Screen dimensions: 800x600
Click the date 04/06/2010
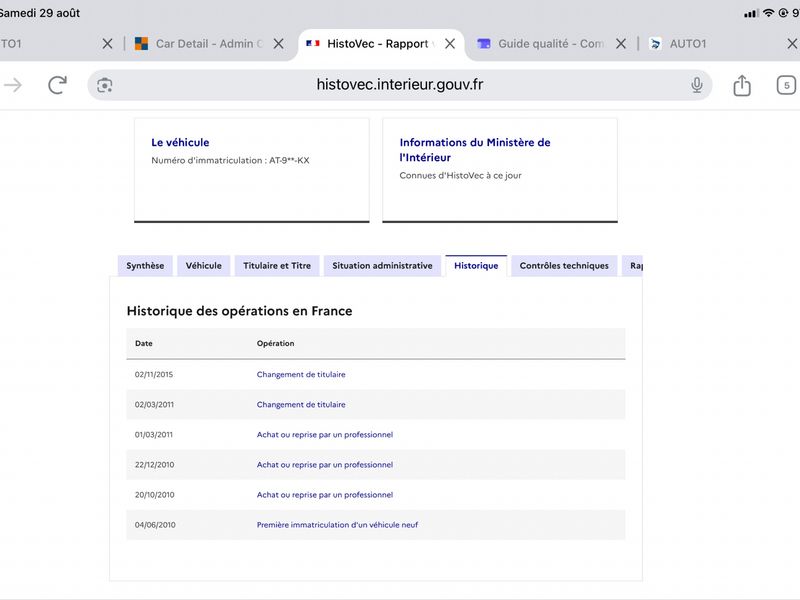point(155,525)
